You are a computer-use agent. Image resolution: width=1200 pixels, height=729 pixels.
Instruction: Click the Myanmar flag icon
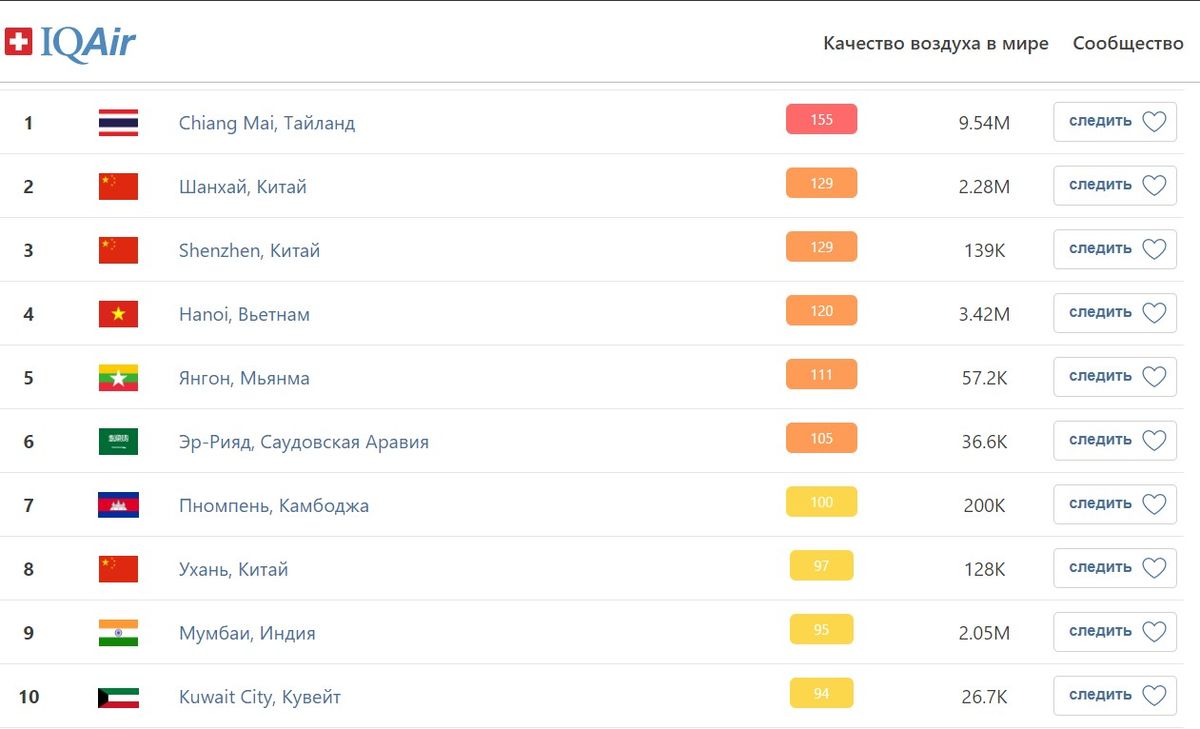tap(118, 378)
